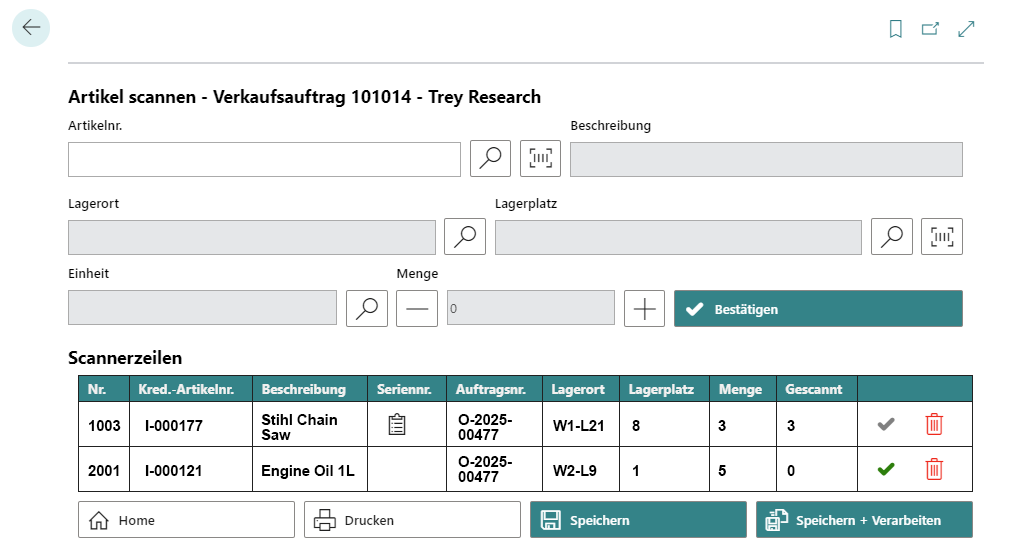Screen dimensions: 1014x544
Task: Look up Lagerplatz with magnifier
Action: point(892,237)
